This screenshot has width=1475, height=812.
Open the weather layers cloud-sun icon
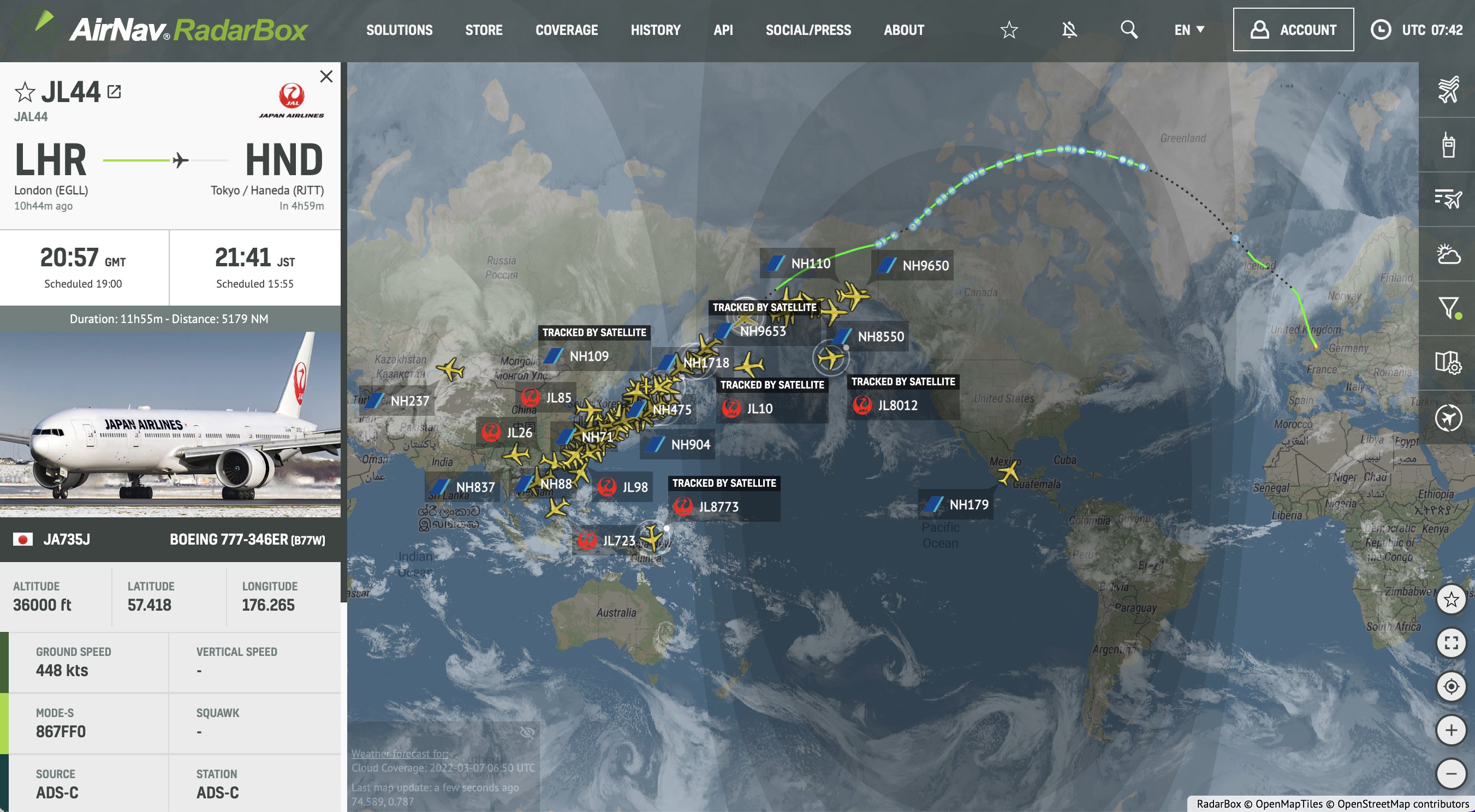tap(1448, 254)
